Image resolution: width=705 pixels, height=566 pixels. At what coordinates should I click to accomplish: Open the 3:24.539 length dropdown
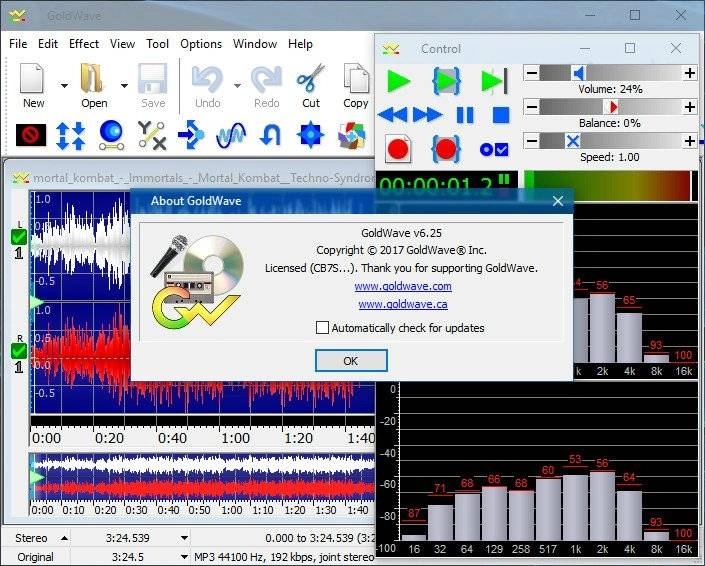(184, 538)
